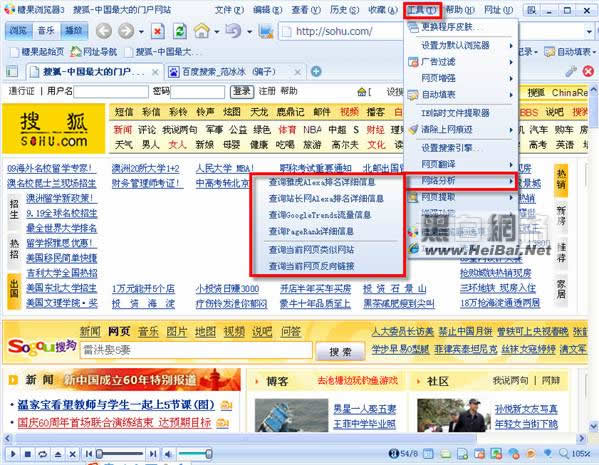Screen dimensions: 599x465
Task: Skip to previous track in media player
Action: pos(89,454)
